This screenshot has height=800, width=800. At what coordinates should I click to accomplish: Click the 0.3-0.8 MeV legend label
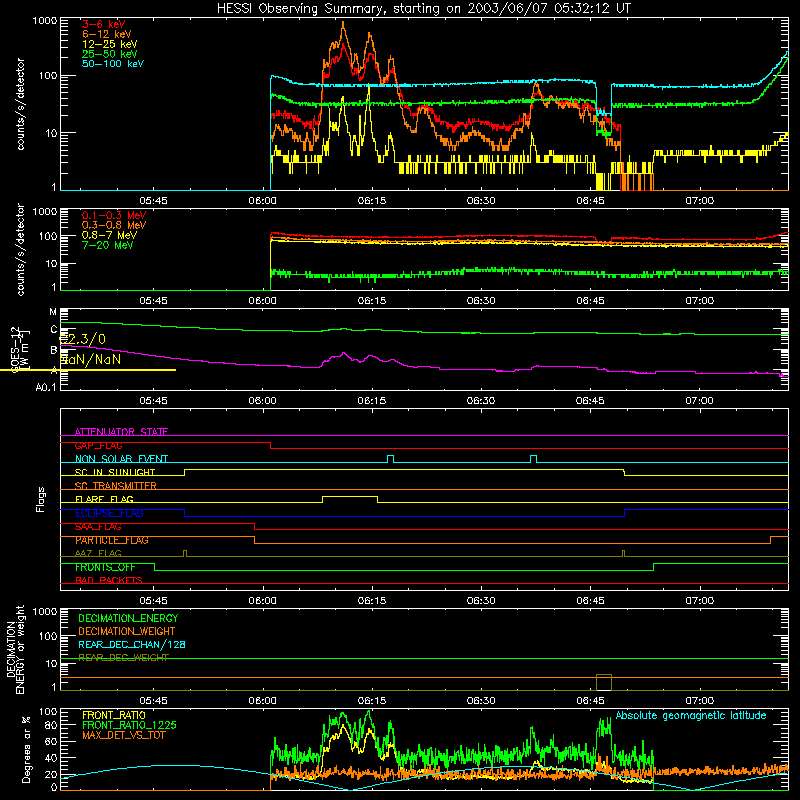(114, 225)
